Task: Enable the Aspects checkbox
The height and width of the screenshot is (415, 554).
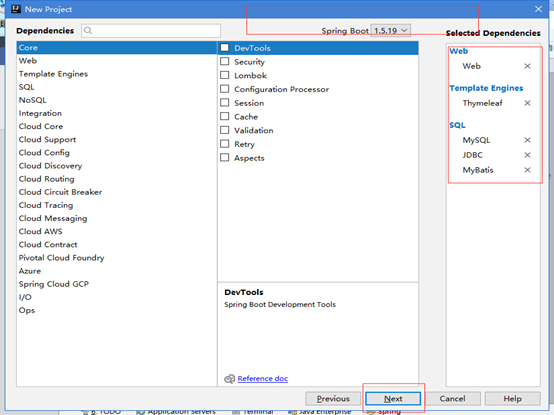Action: 225,158
